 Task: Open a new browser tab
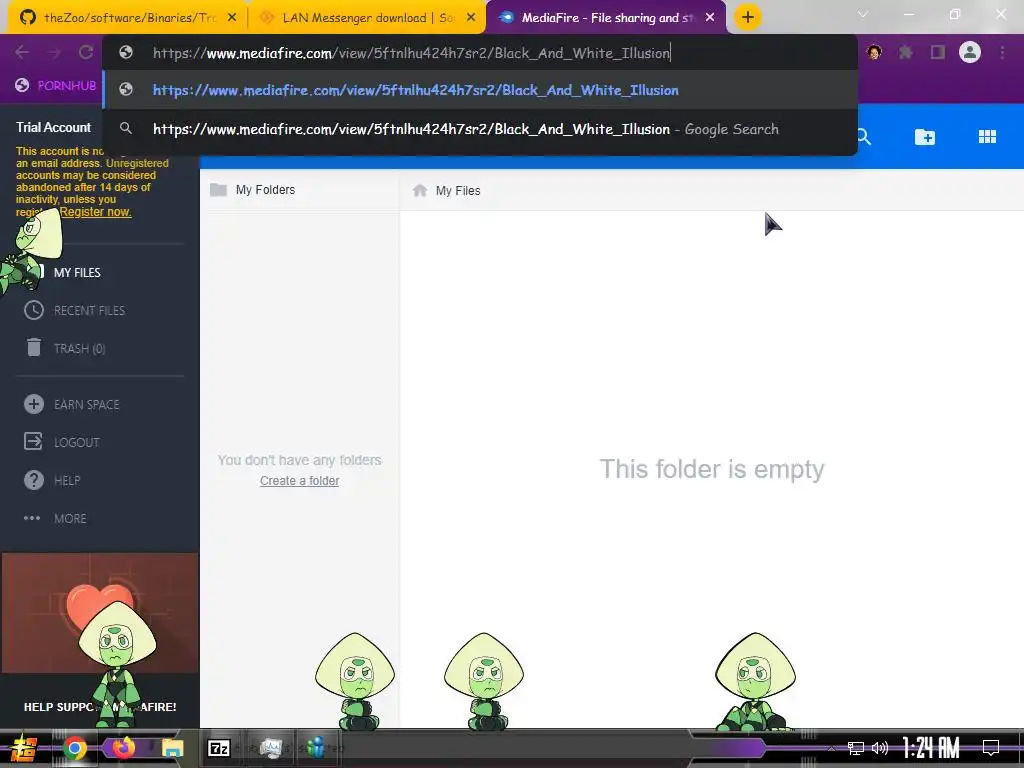pos(748,17)
